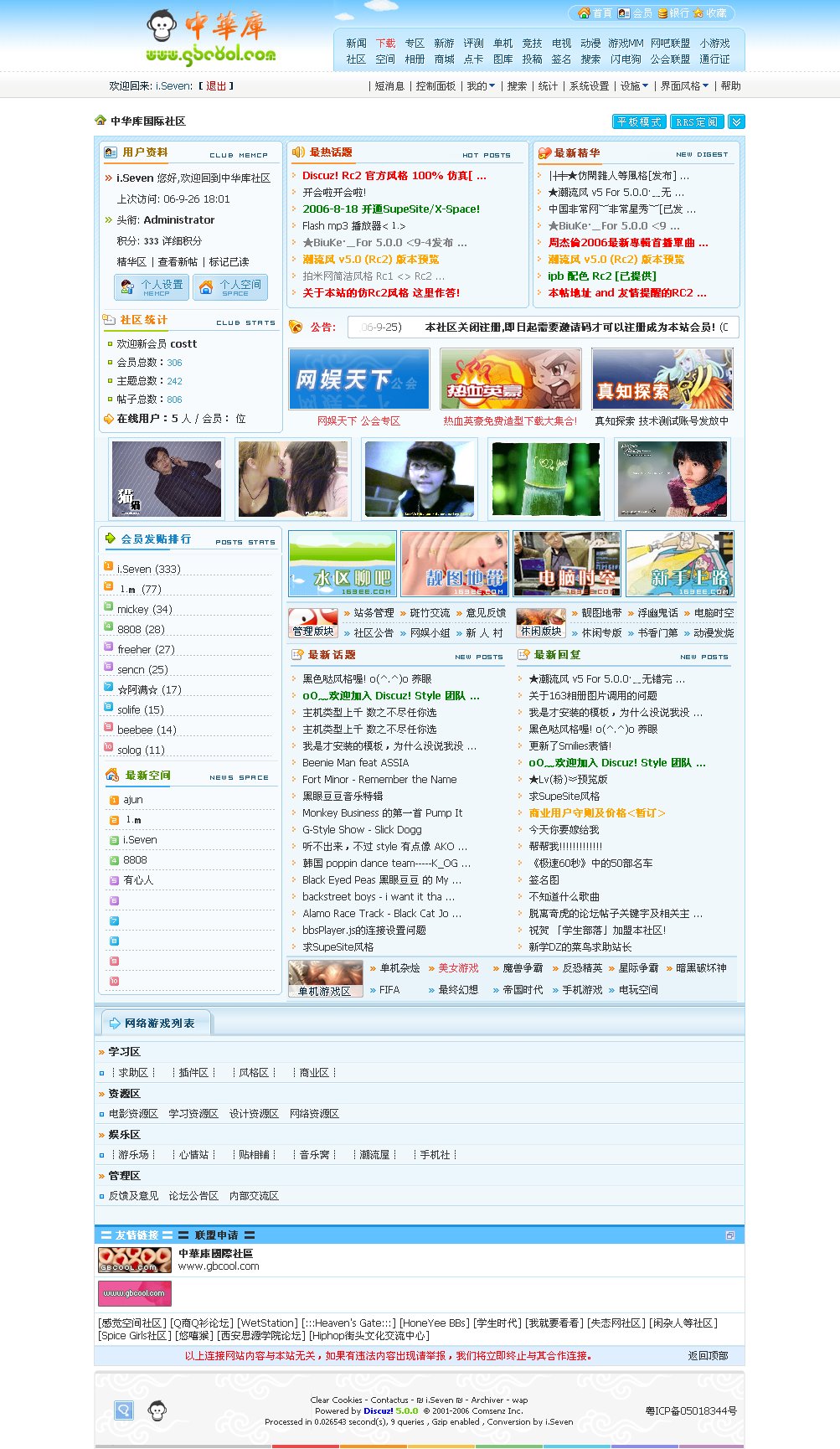Select 网络游戏列表 tab
Image resolution: width=840 pixels, height=1449 pixels.
click(157, 1023)
